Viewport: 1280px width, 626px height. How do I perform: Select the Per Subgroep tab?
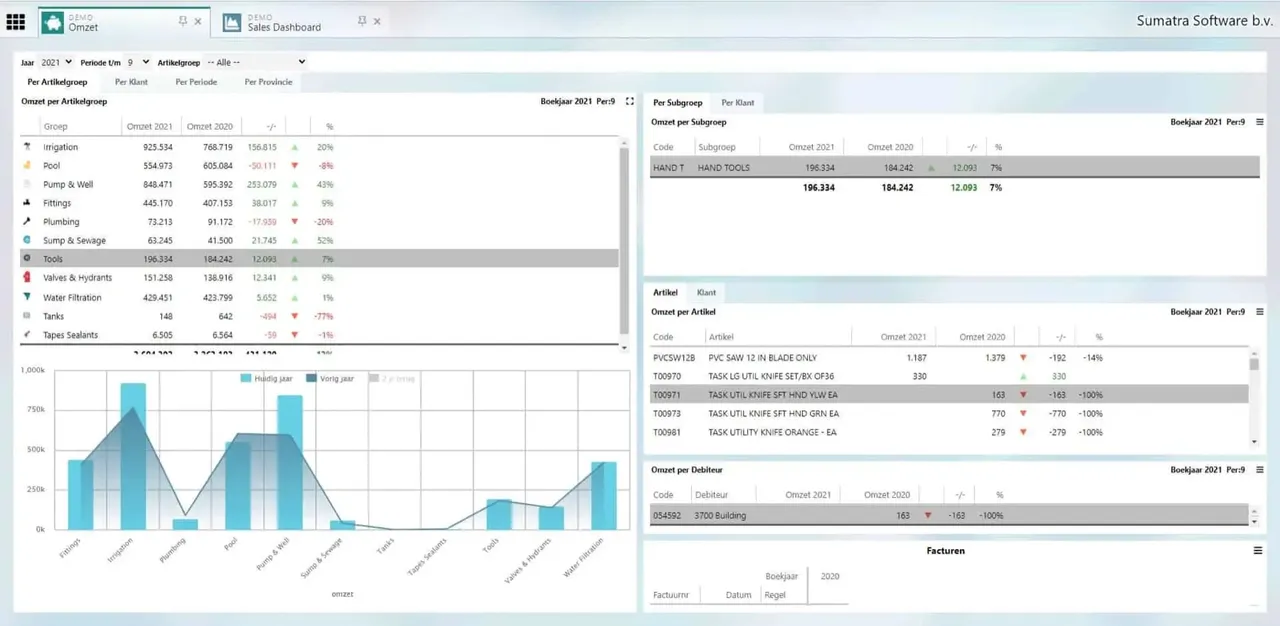pos(678,102)
